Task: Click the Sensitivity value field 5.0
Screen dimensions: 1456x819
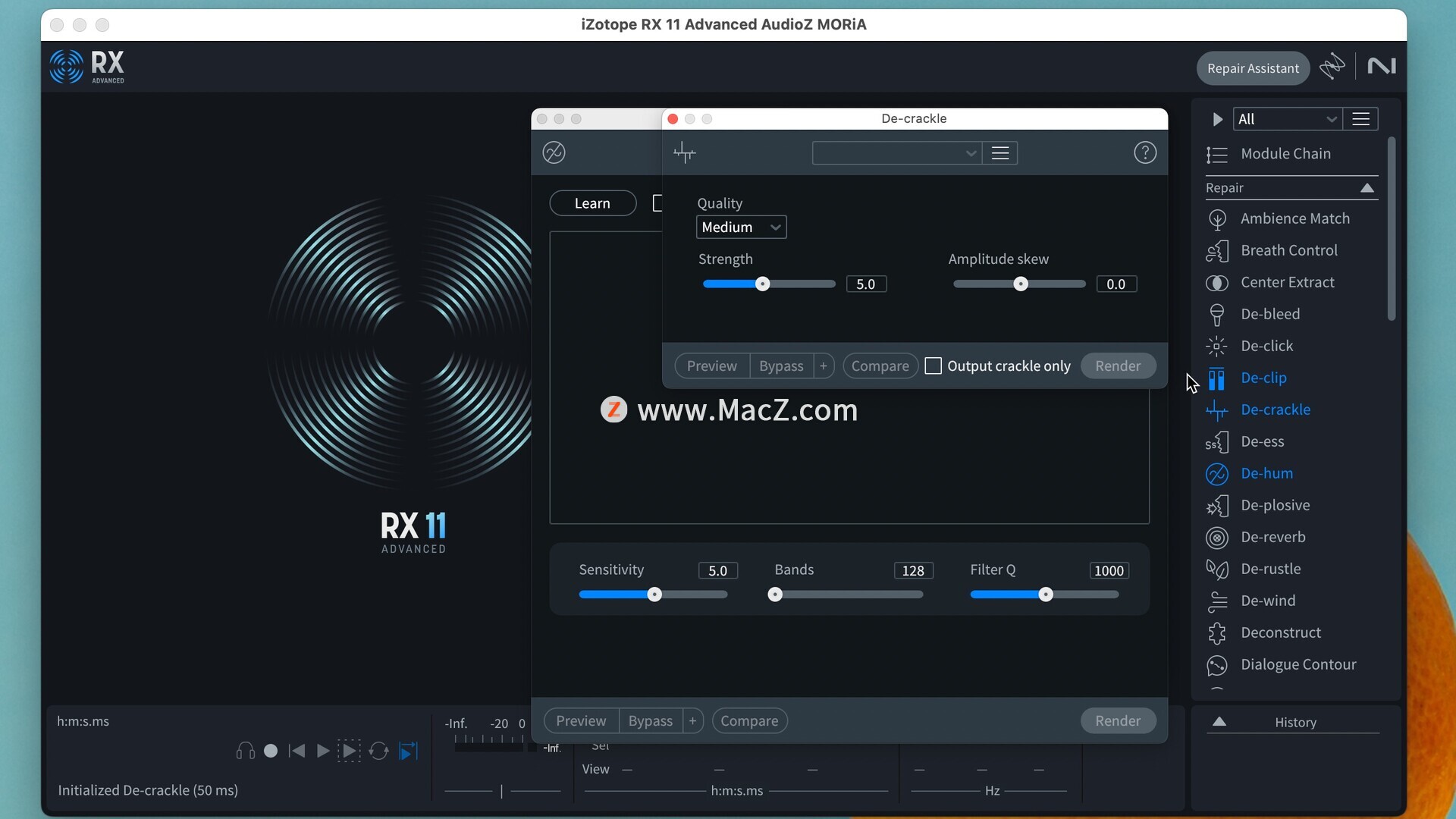Action: (718, 571)
